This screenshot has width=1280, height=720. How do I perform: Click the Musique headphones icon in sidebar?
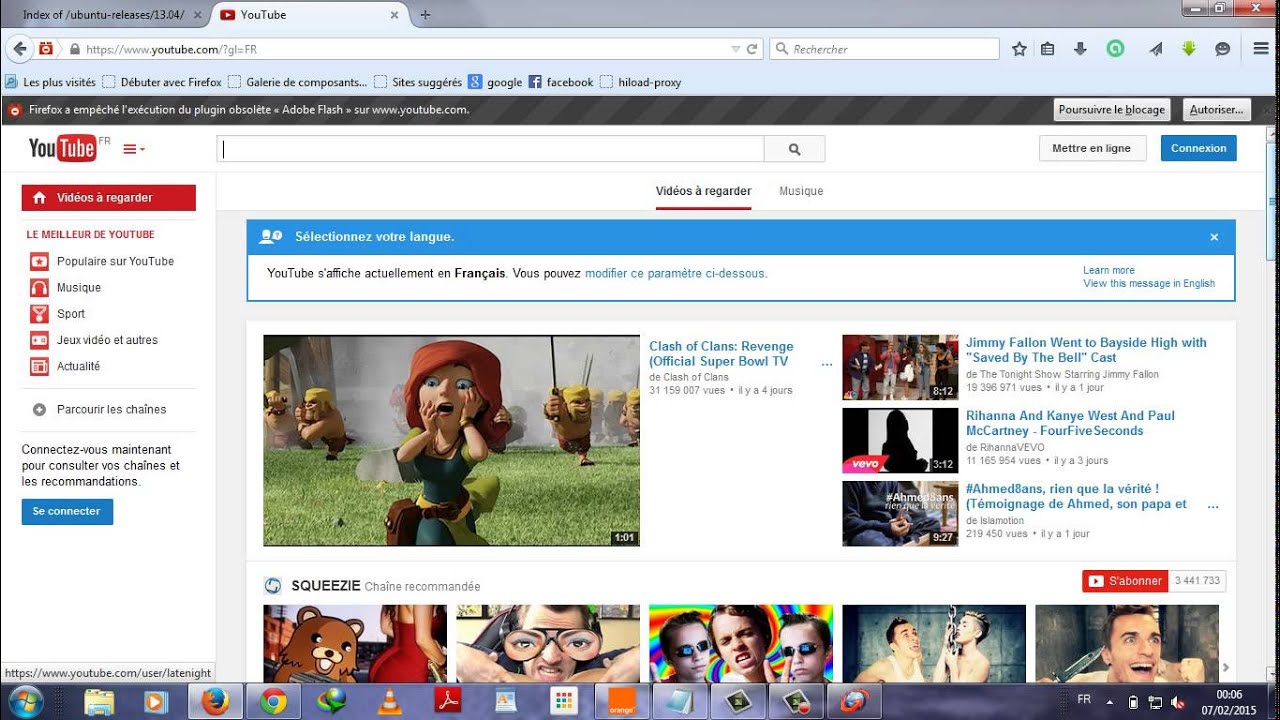point(39,287)
